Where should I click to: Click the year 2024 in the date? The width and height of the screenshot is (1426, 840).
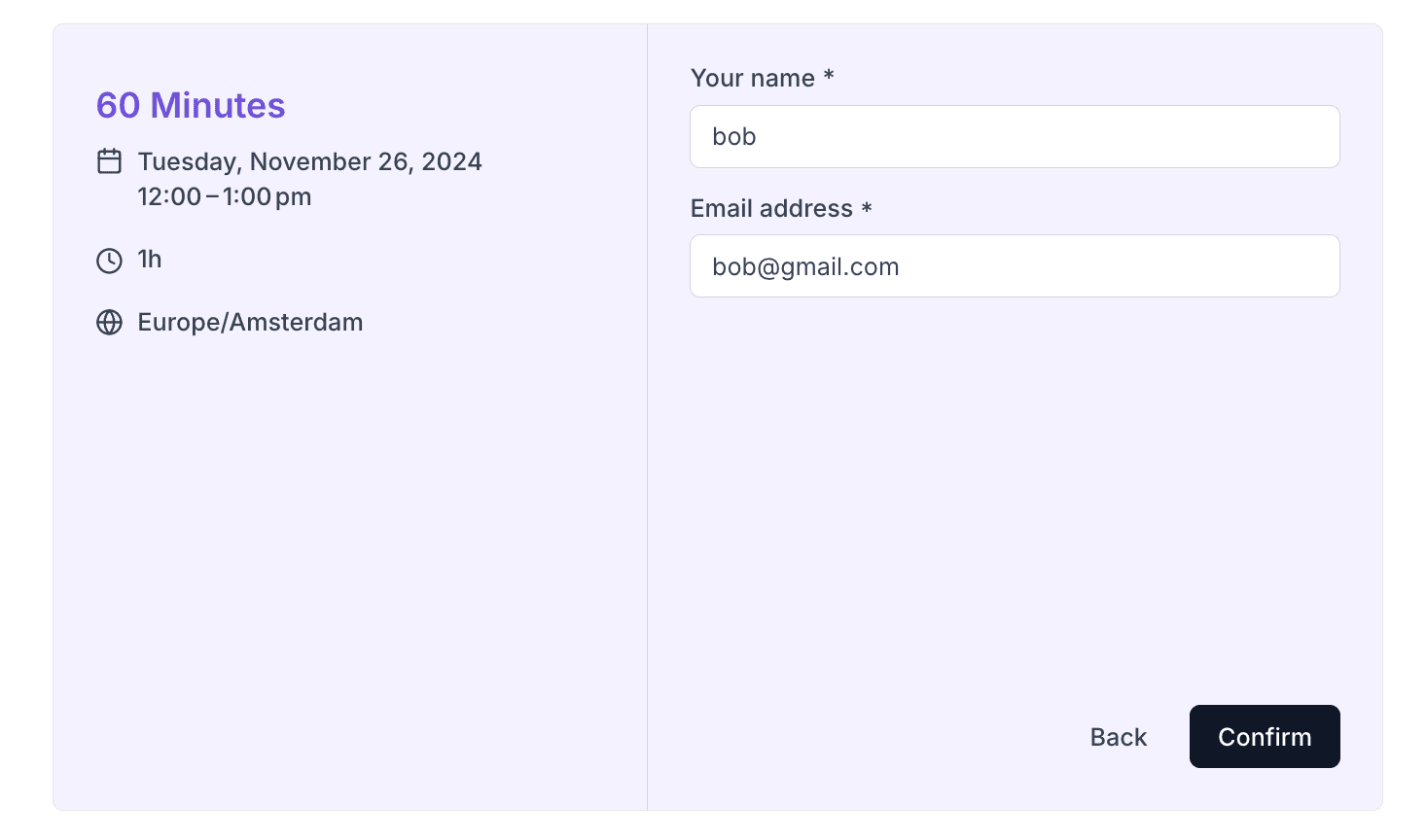[451, 161]
